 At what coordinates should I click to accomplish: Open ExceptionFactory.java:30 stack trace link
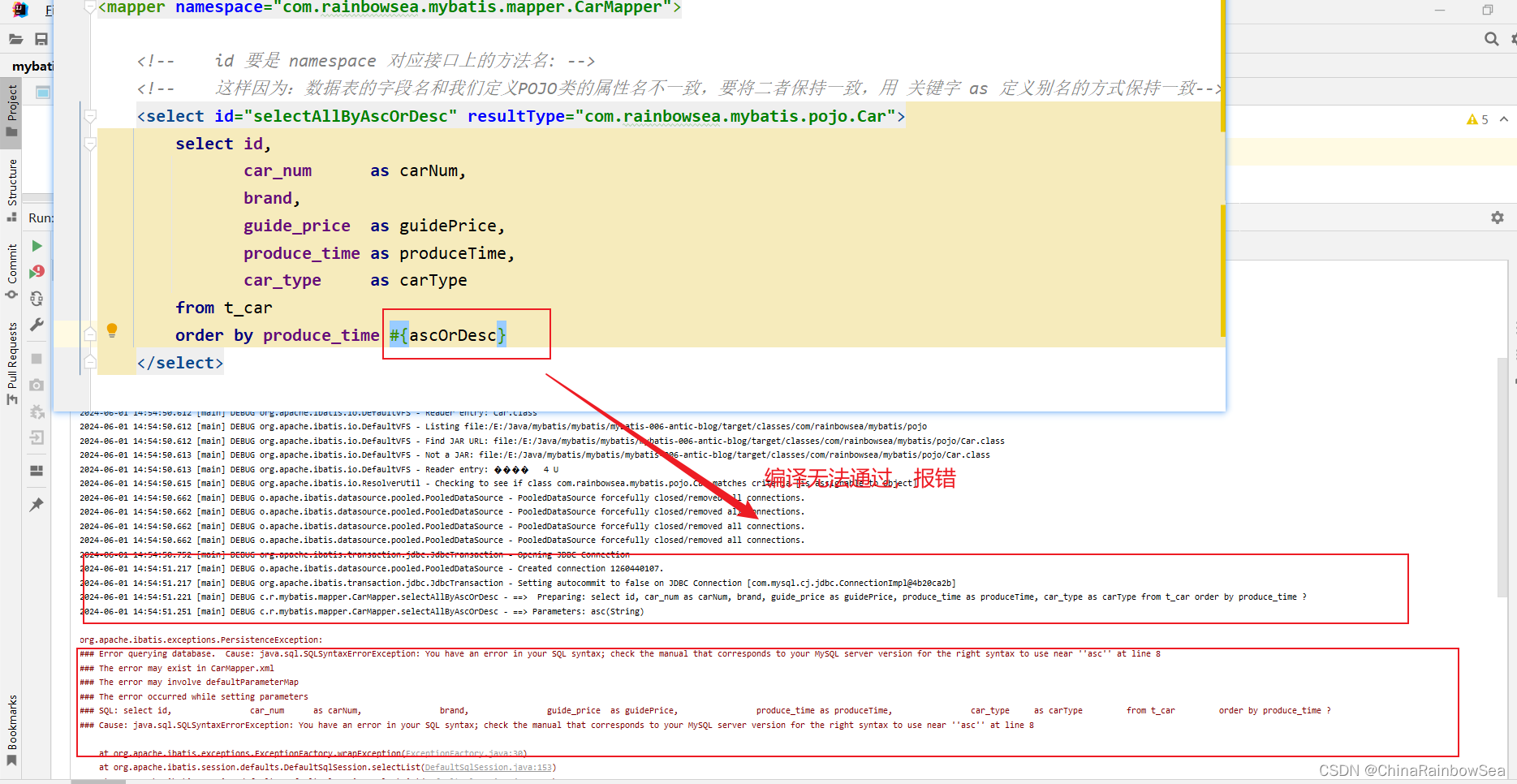[465, 754]
